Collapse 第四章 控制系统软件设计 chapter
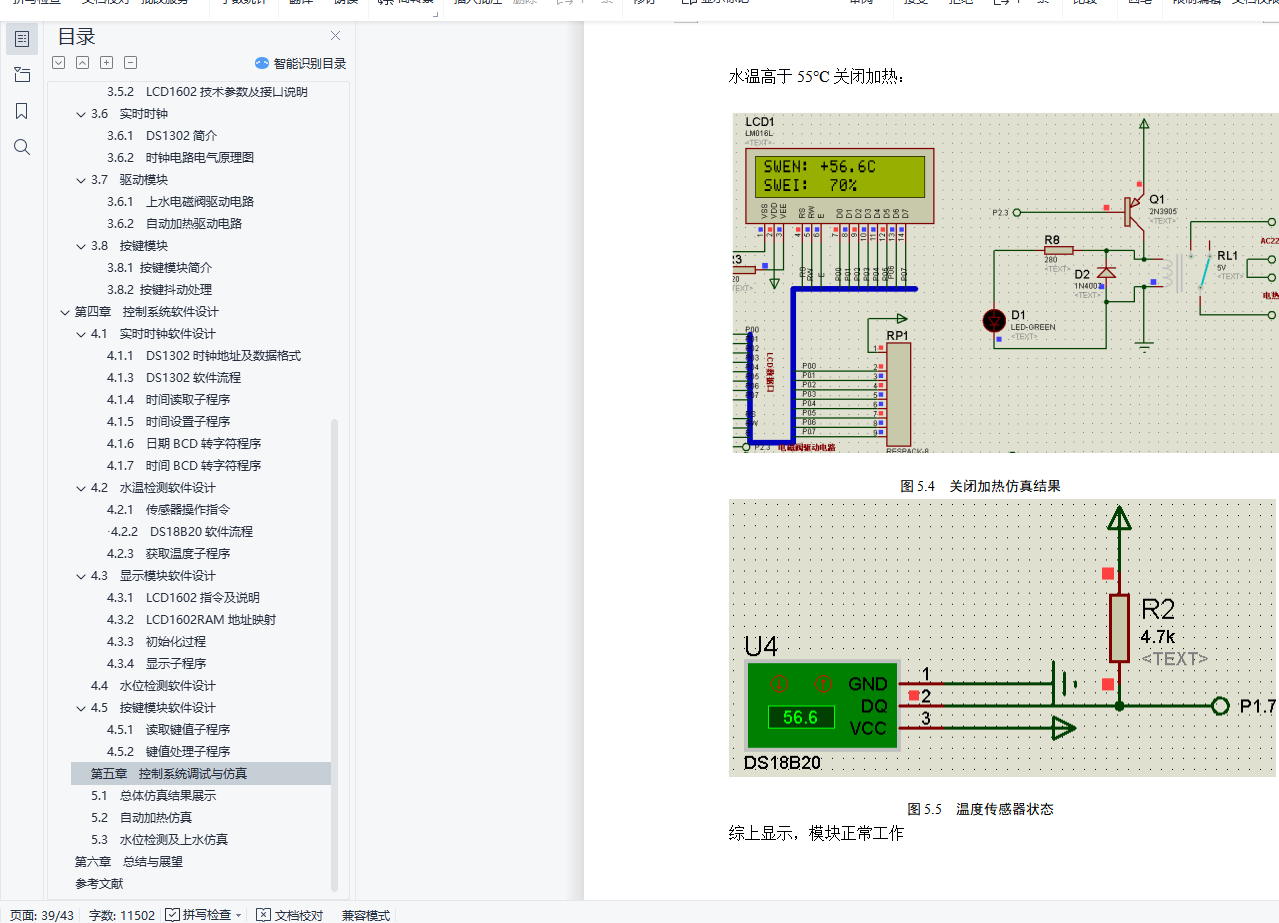 (65, 312)
